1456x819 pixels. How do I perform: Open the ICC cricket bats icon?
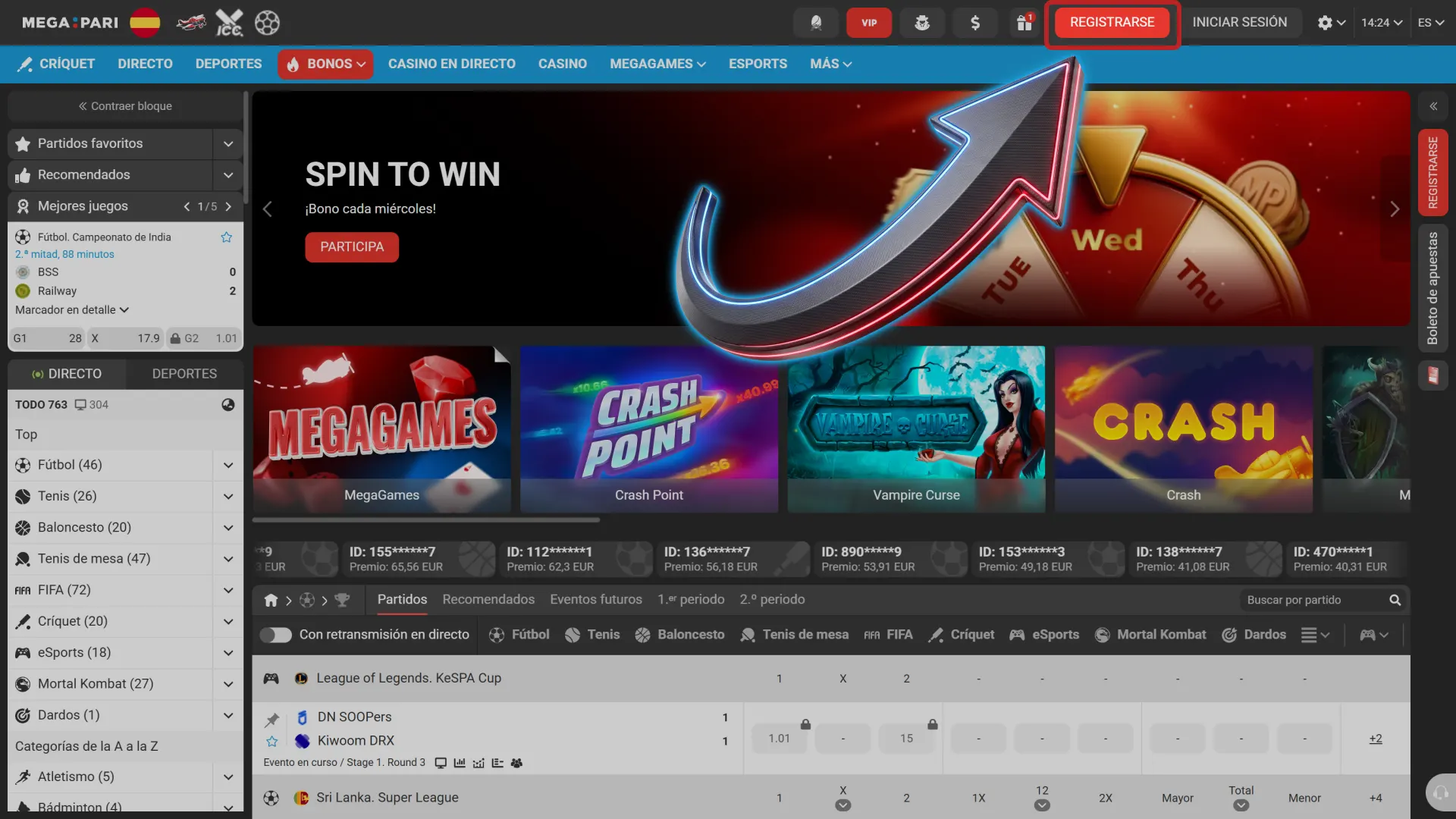pyautogui.click(x=229, y=23)
